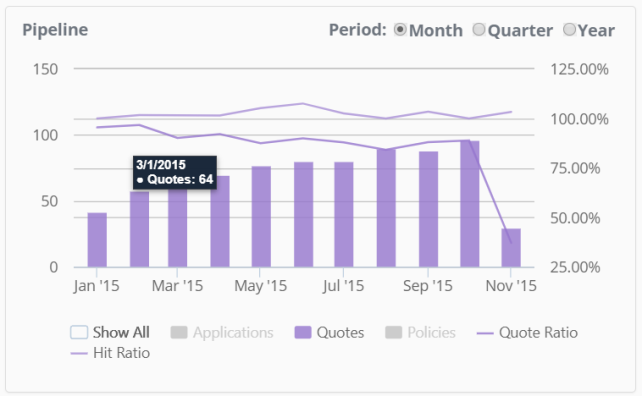
Task: Click the 3/1/2015 Quotes tooltip
Action: 175,172
